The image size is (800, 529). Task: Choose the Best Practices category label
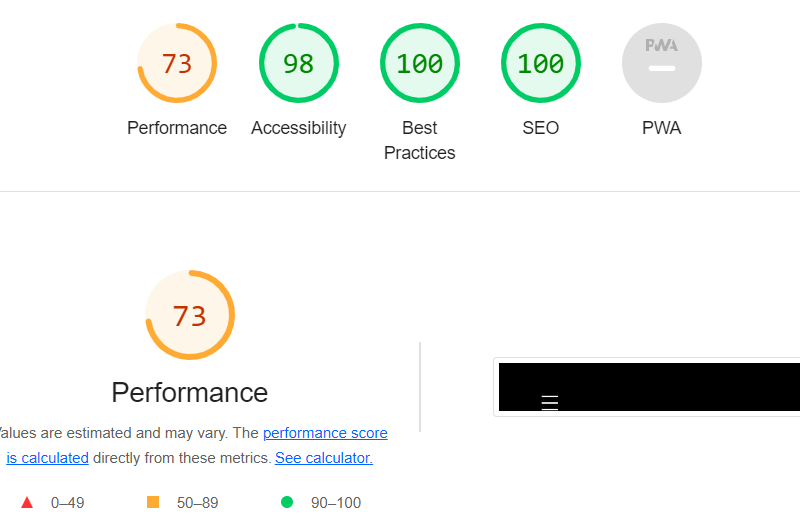420,140
